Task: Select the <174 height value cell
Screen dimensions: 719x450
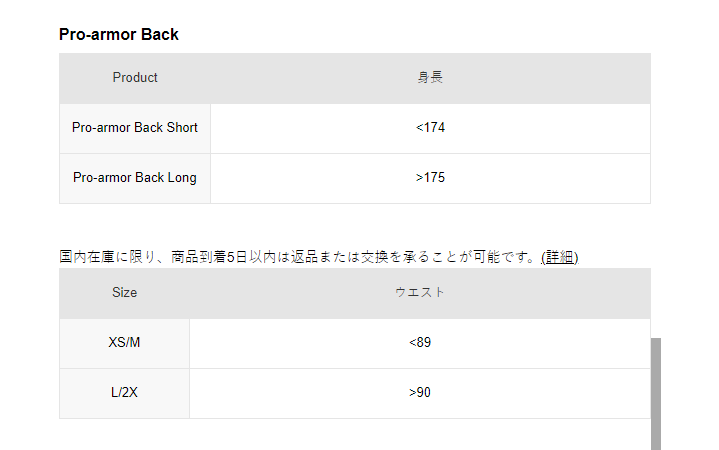Action: [430, 128]
